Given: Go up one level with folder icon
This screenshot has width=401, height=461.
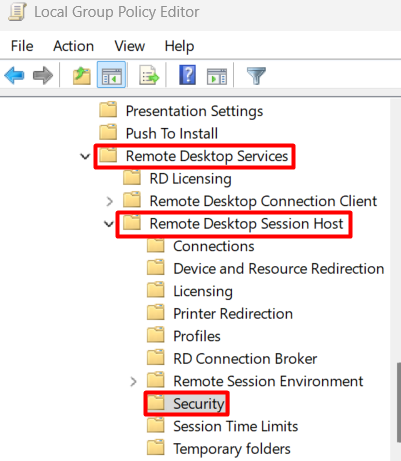Looking at the screenshot, I should click(x=82, y=75).
